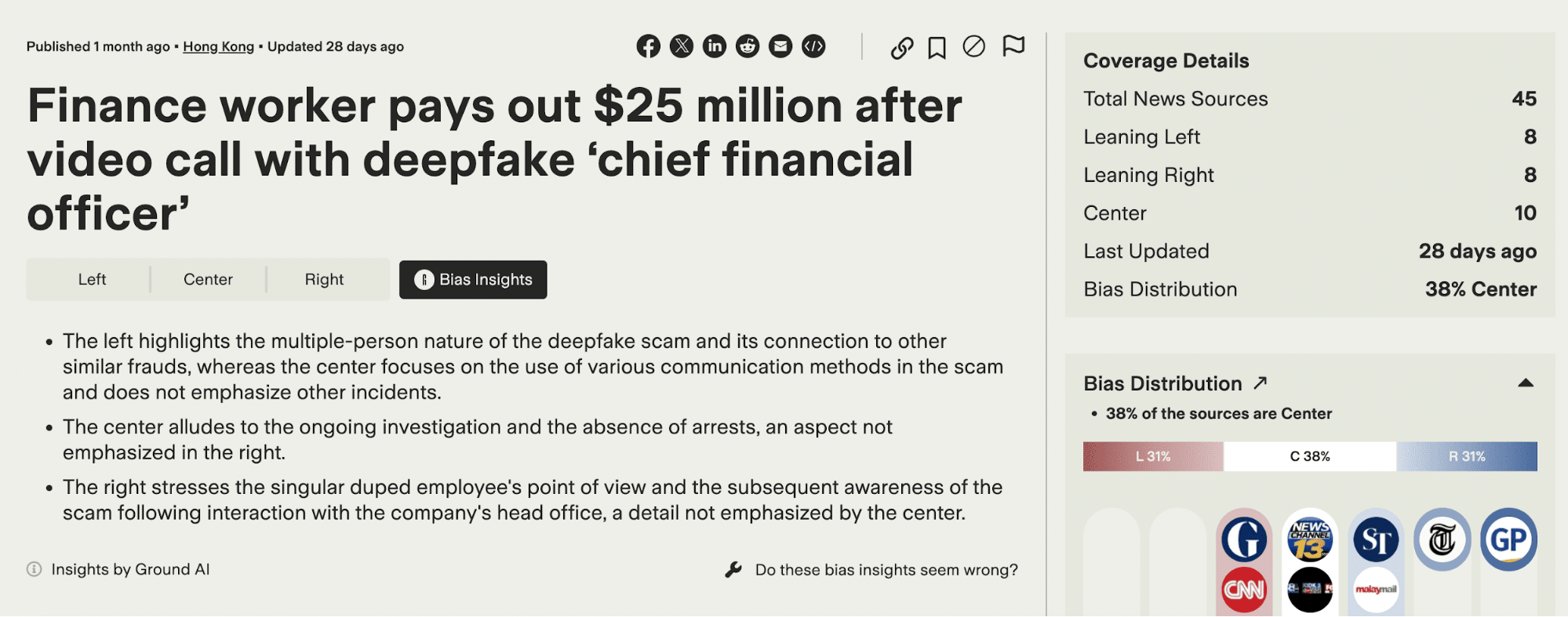The image size is (1568, 617).
Task: Flag this article
Action: coord(1013,46)
